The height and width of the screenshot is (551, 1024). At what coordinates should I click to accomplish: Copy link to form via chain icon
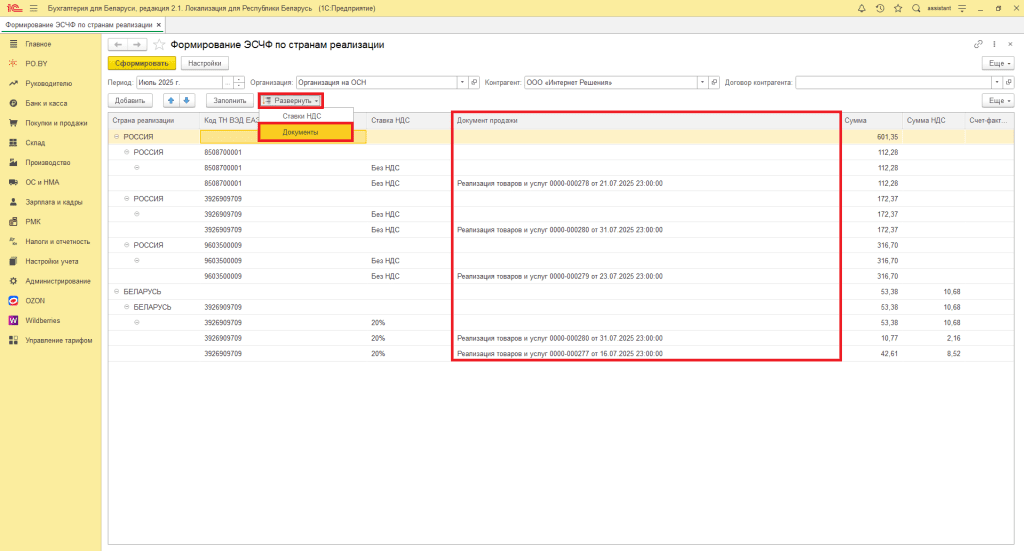click(x=978, y=45)
